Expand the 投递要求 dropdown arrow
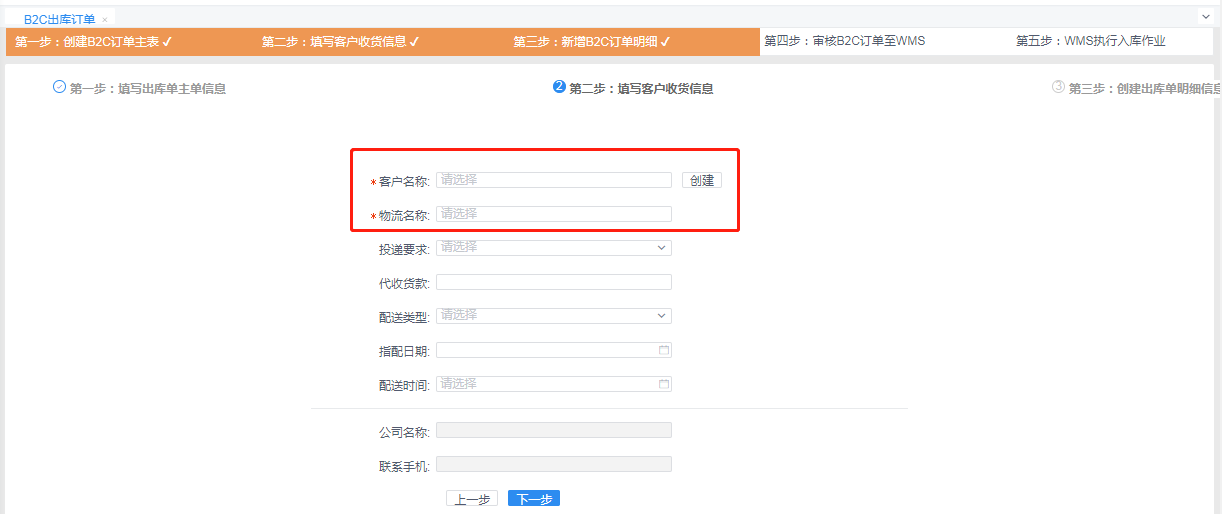 pos(662,248)
